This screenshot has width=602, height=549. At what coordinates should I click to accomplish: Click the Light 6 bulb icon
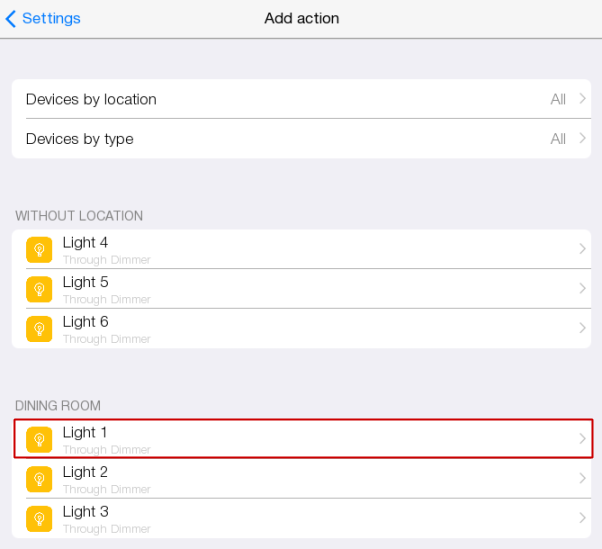point(39,328)
